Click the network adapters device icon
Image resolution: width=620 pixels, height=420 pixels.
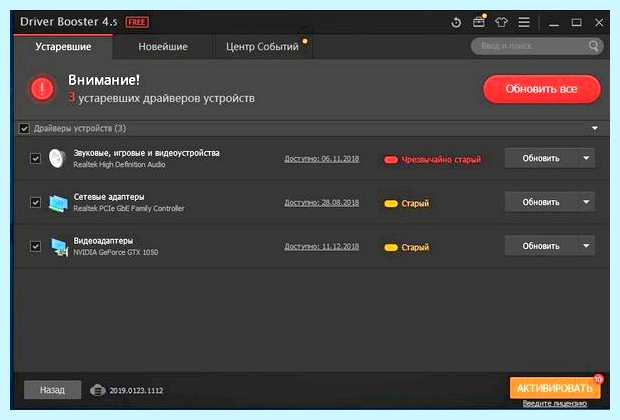58,203
